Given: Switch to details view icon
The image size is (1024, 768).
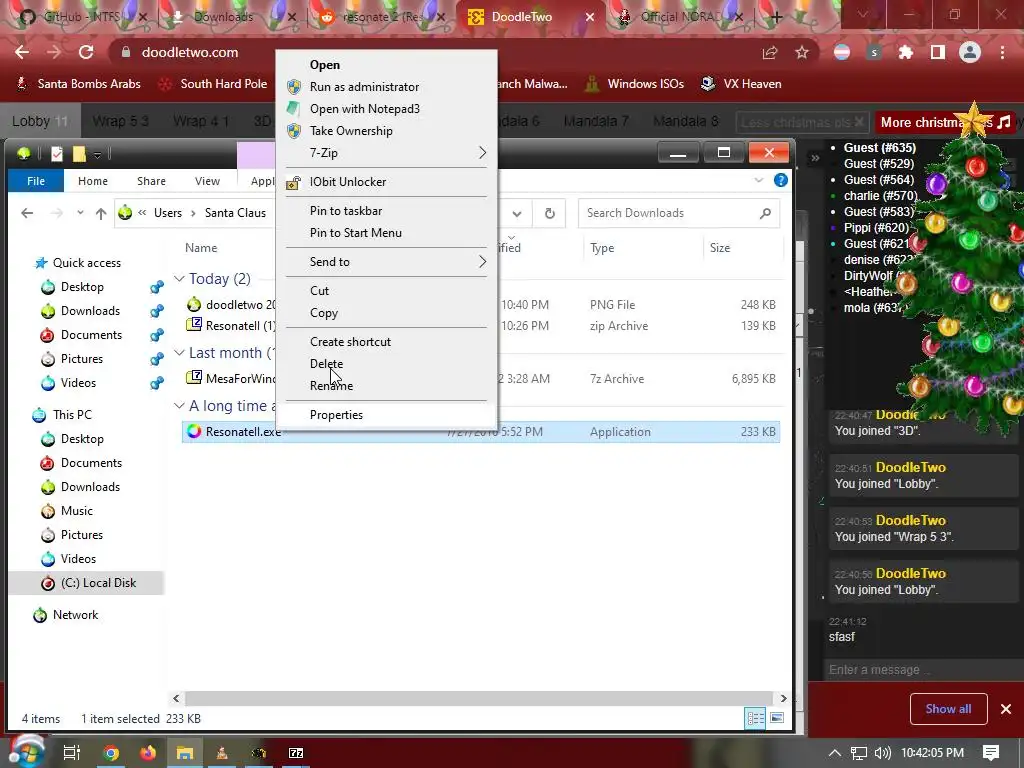Looking at the screenshot, I should (x=756, y=718).
